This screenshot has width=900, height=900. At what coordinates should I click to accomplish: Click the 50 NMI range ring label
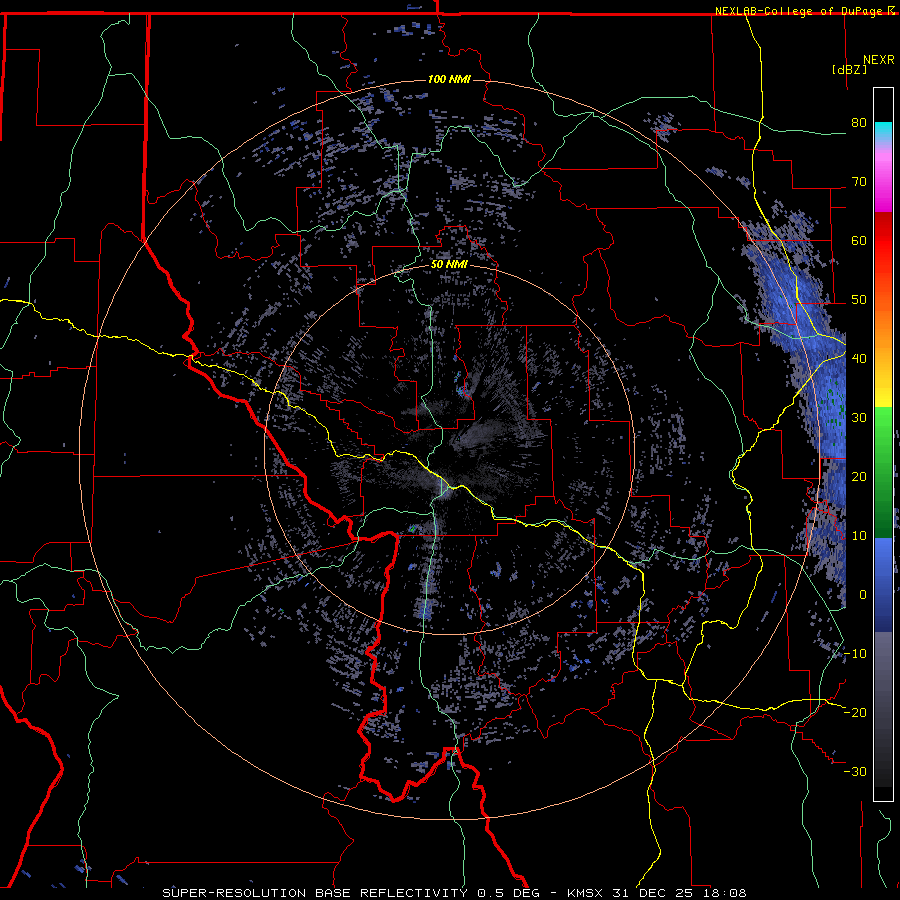449,265
